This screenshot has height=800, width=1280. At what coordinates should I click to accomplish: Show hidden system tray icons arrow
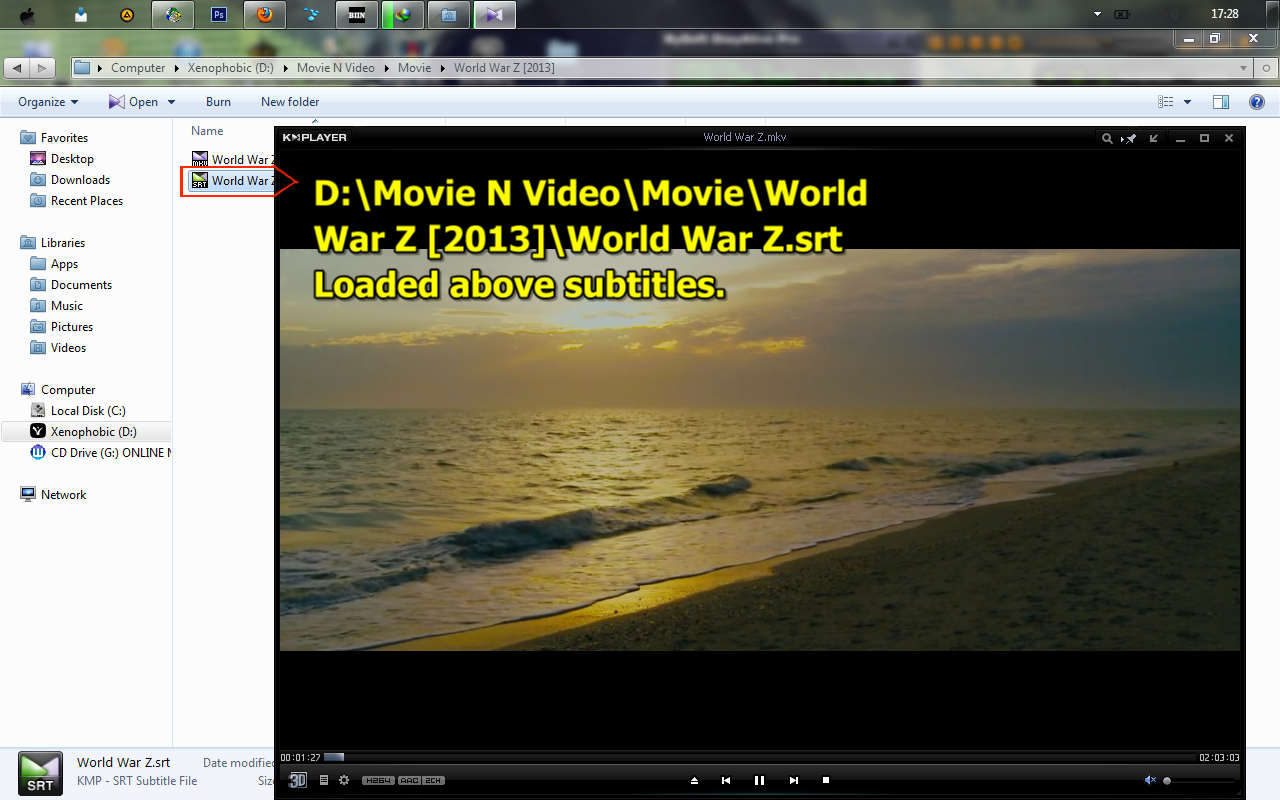tap(1097, 15)
